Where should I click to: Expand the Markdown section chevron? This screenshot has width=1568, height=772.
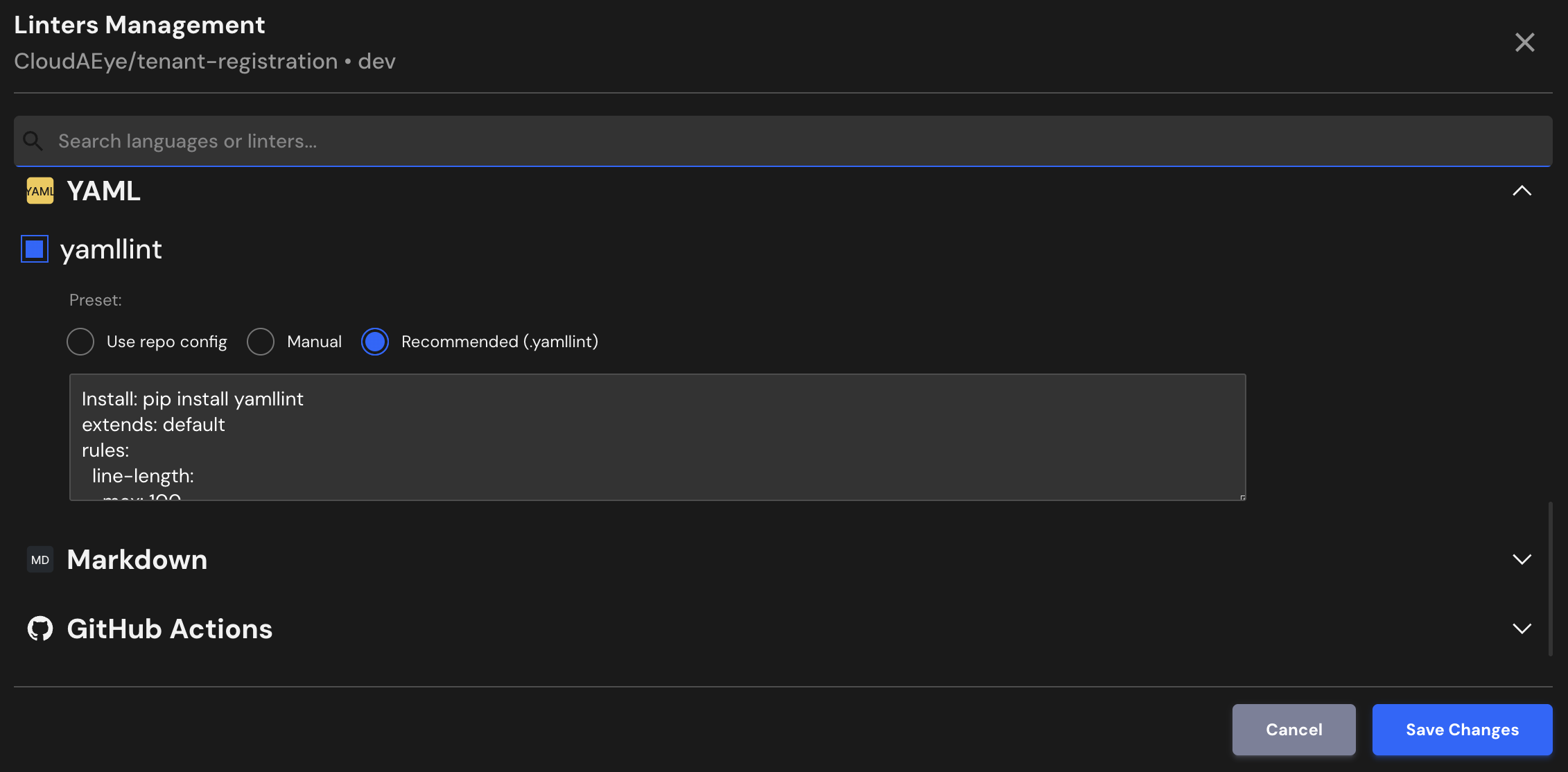tap(1522, 560)
